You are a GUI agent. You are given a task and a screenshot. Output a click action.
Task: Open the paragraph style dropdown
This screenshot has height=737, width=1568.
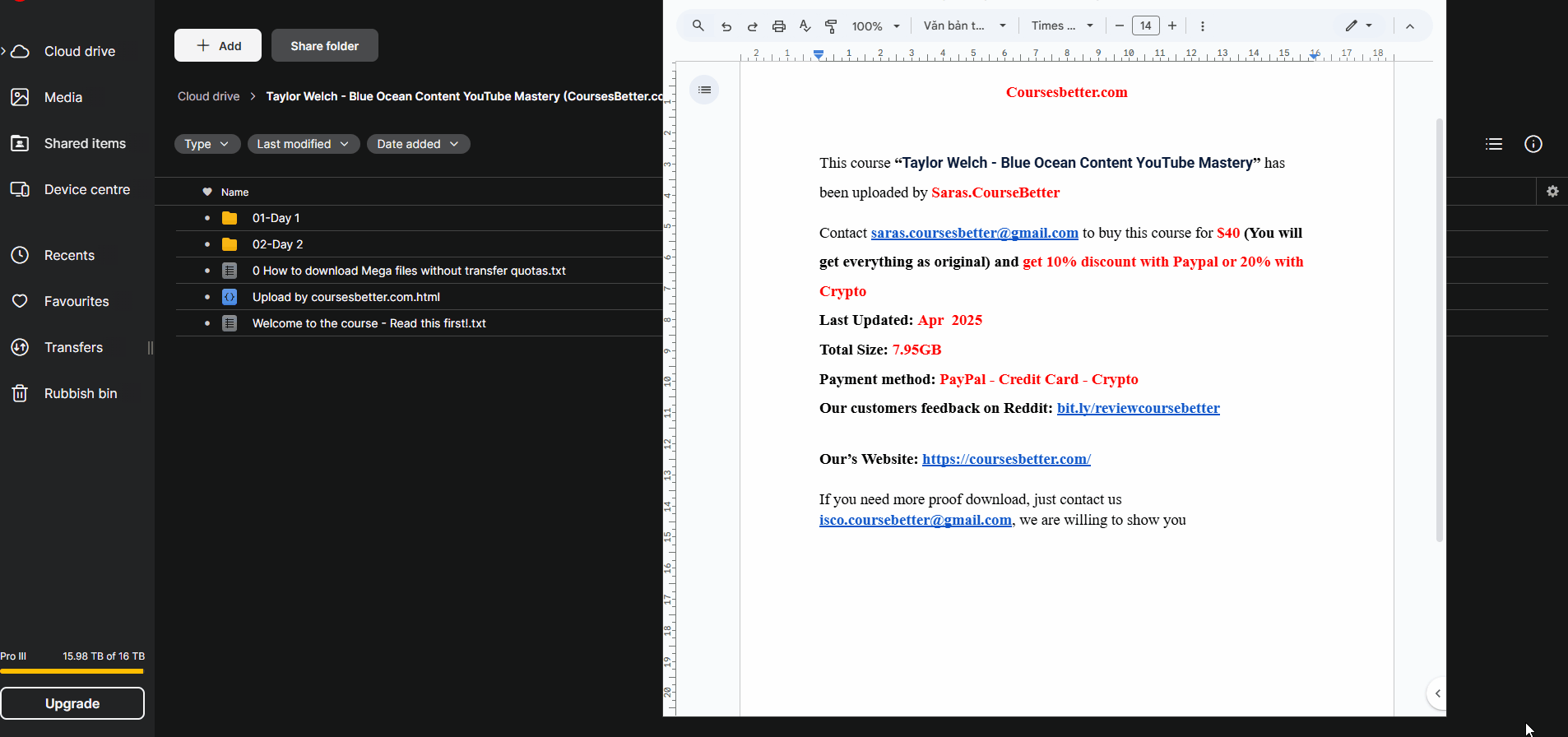(x=965, y=26)
